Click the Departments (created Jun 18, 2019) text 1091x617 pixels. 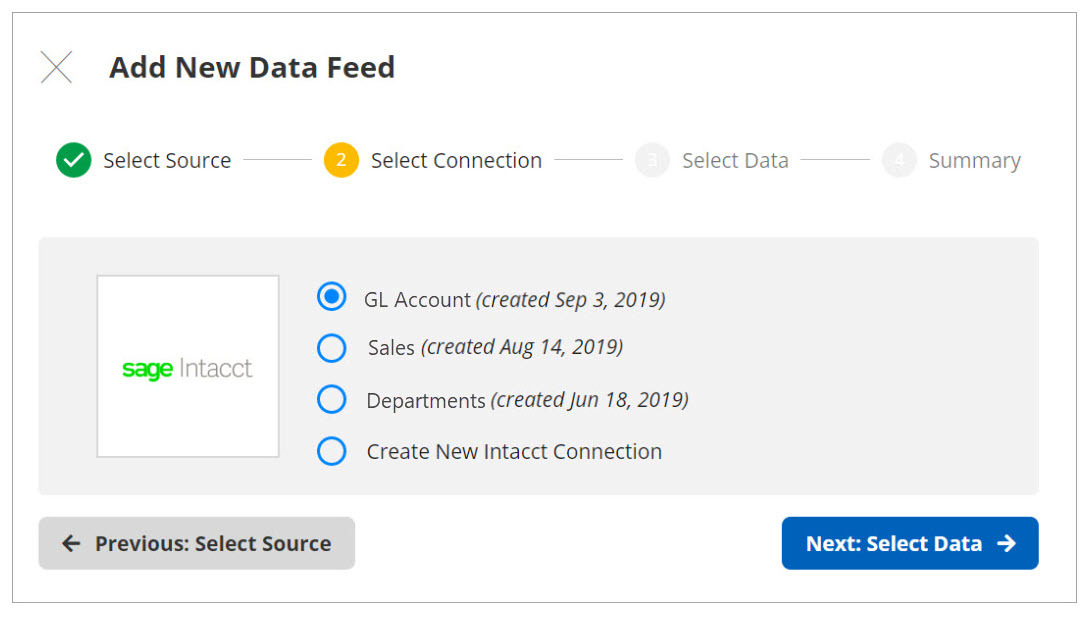pos(527,401)
